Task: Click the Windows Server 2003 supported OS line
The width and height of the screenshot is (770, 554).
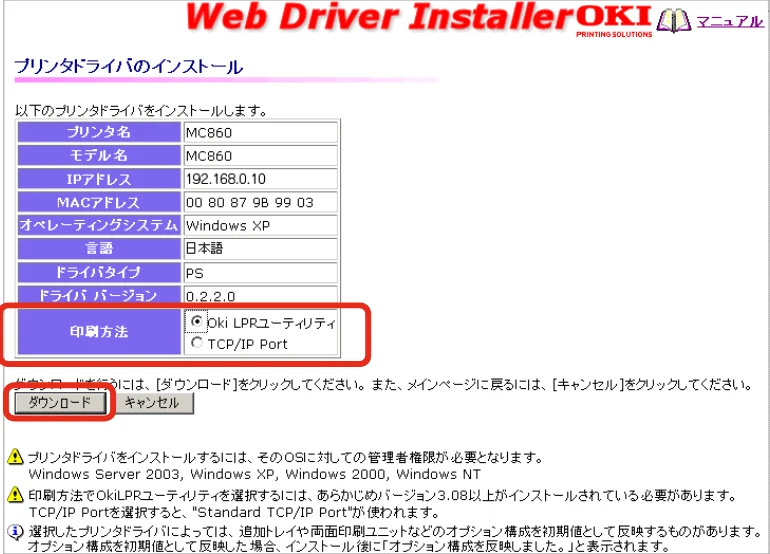Action: pyautogui.click(x=254, y=474)
